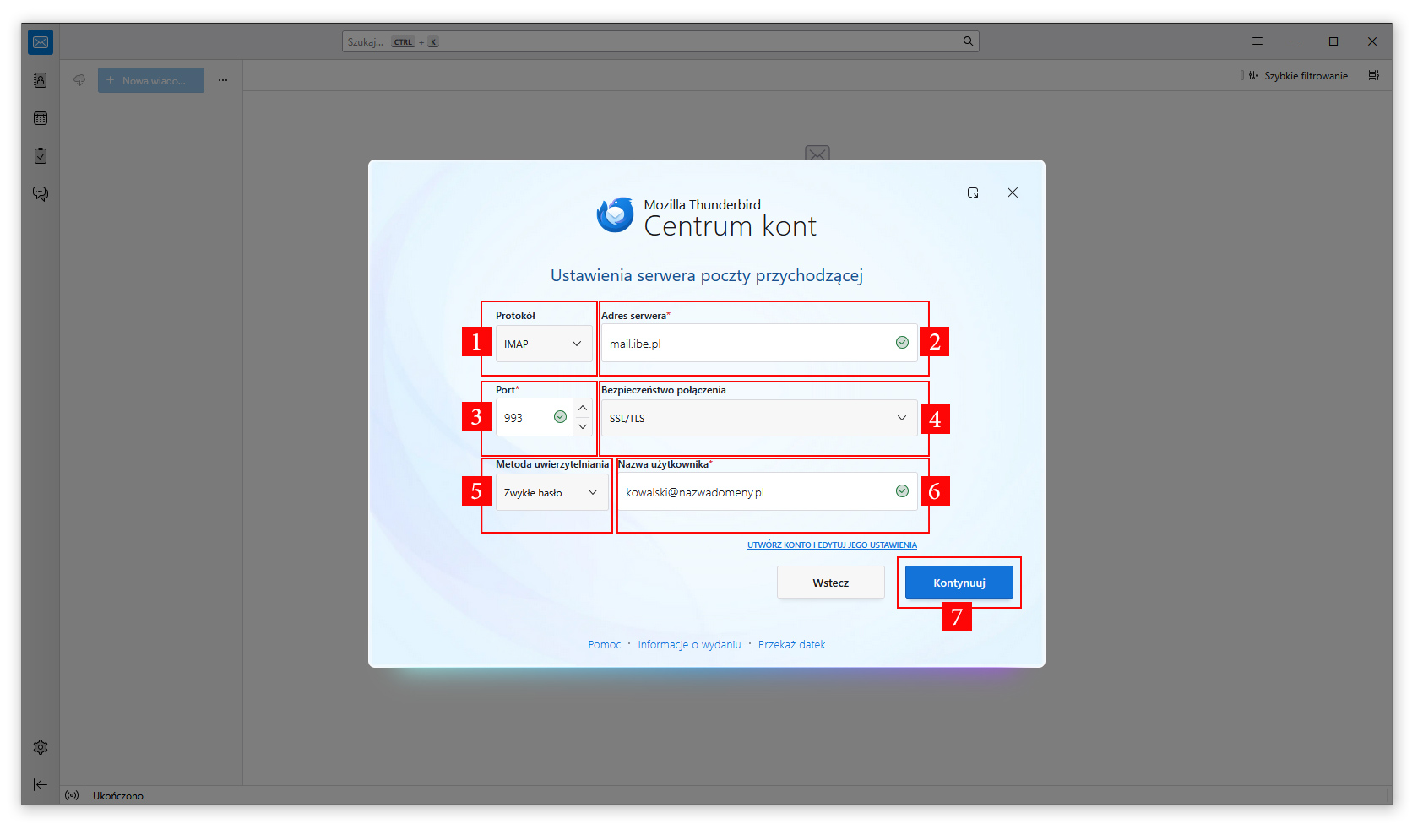Click the Thunderbird app menu hamburger icon
Screen dimensions: 1423x840
pyautogui.click(x=1257, y=41)
